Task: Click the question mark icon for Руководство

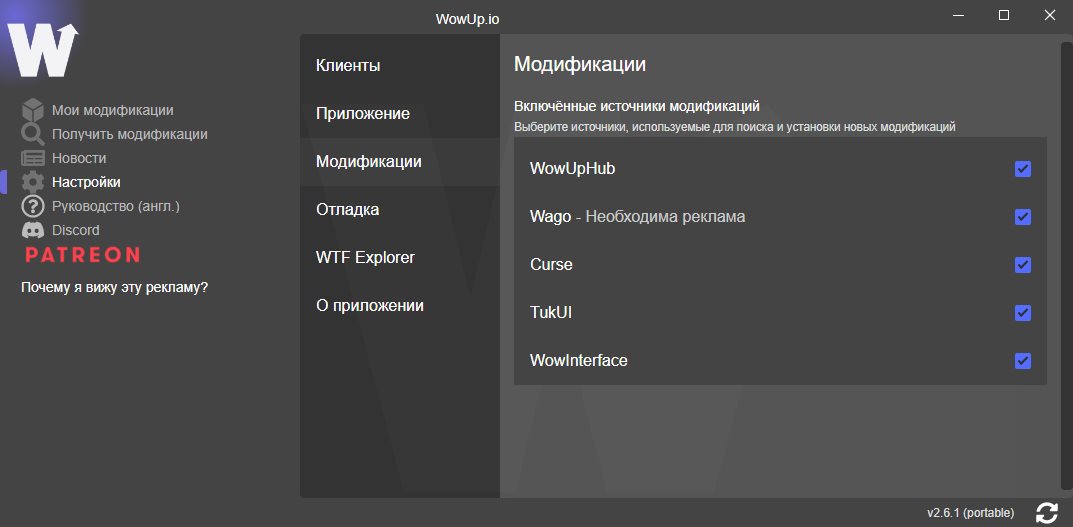Action: 33,206
